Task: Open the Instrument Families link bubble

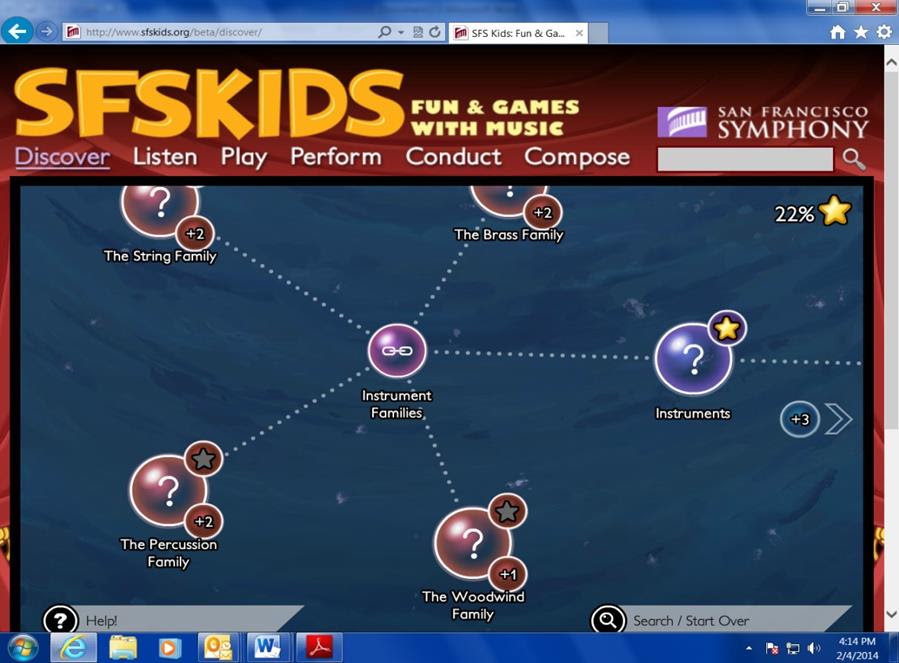Action: (397, 350)
